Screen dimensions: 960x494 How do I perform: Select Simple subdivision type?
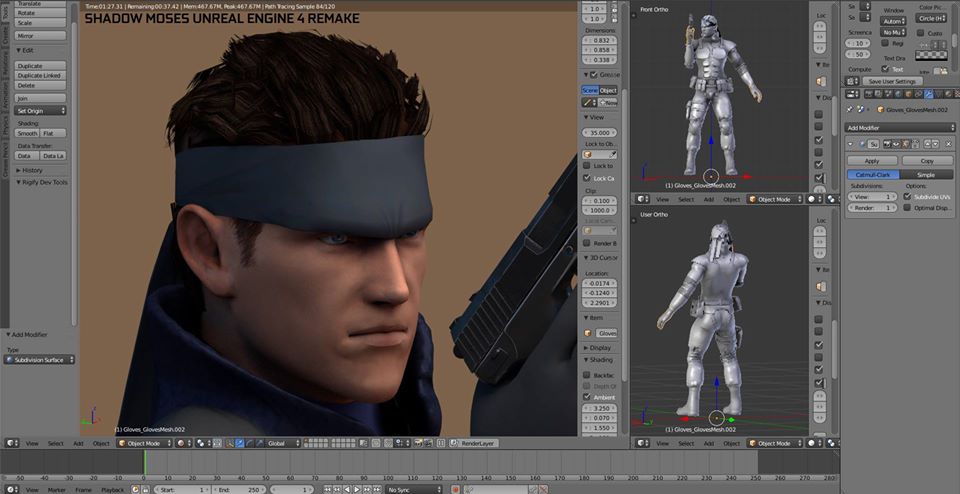(x=926, y=174)
